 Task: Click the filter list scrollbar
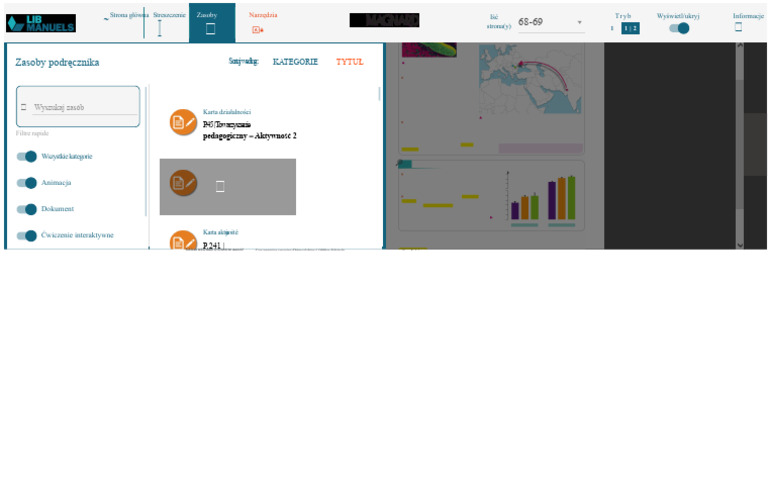click(146, 151)
